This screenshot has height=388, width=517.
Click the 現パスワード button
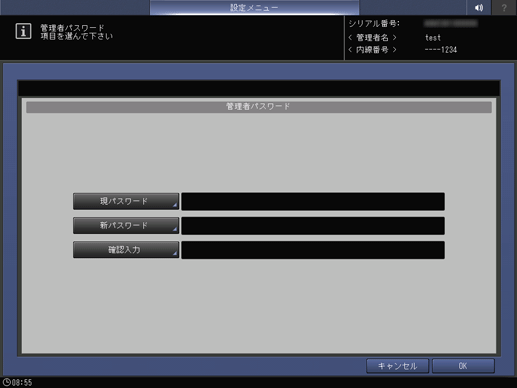coord(126,201)
